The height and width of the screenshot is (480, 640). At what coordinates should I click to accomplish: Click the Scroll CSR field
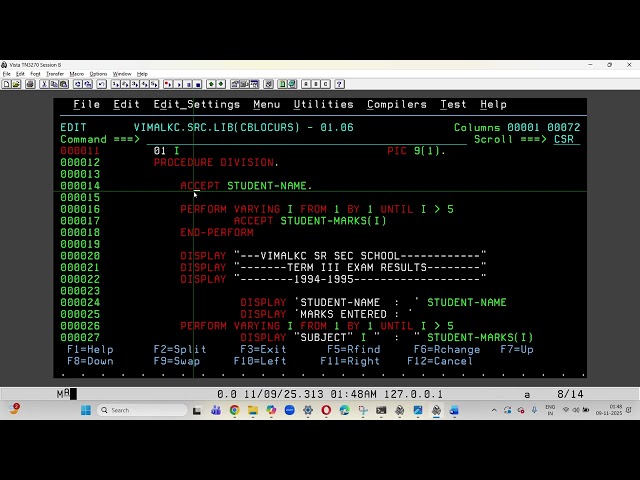(x=566, y=139)
